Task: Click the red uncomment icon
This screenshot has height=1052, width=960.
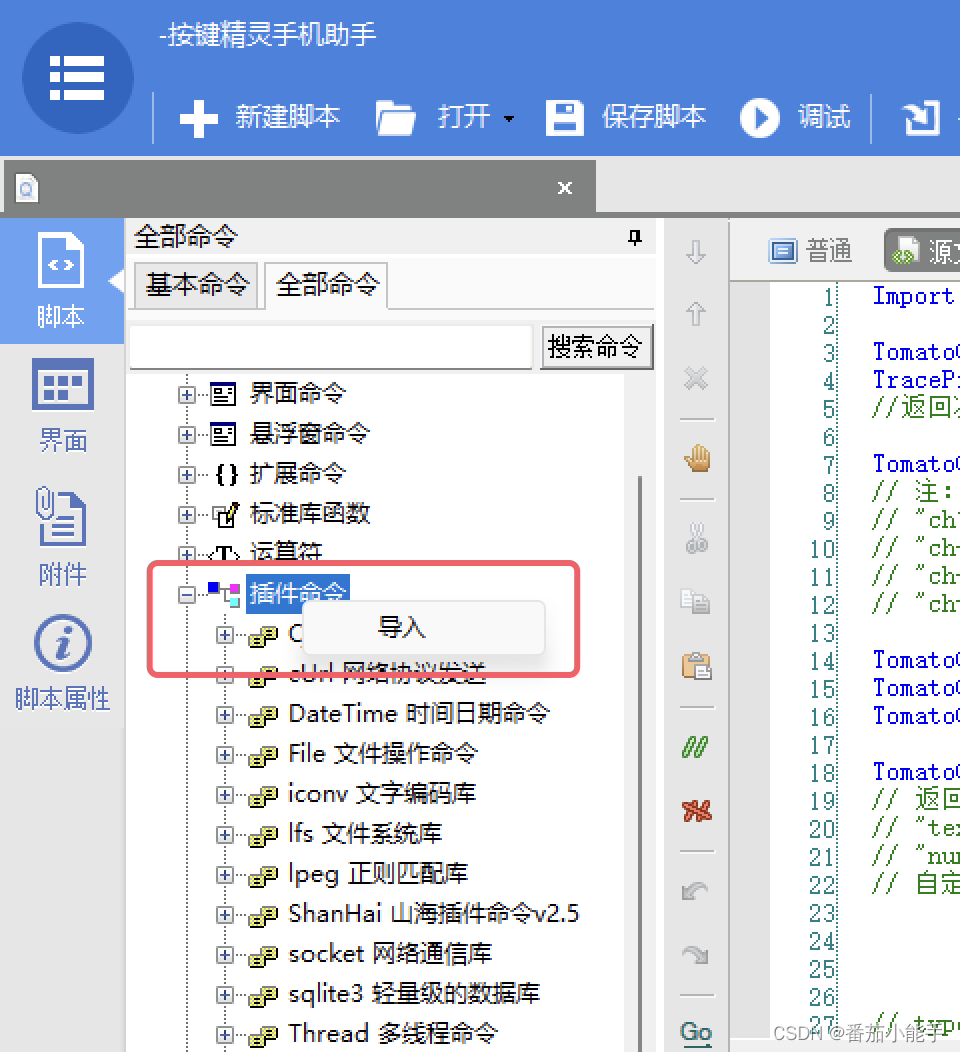Action: click(696, 811)
